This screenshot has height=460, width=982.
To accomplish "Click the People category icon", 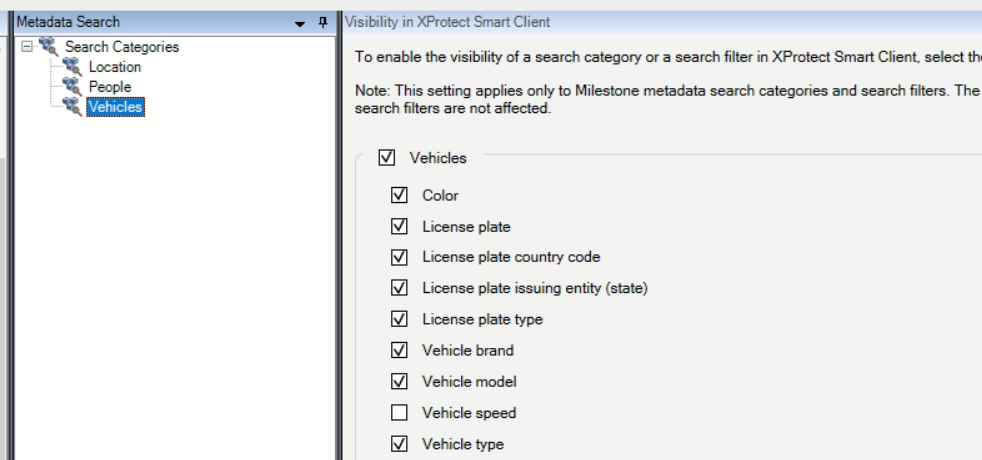I will [x=72, y=87].
